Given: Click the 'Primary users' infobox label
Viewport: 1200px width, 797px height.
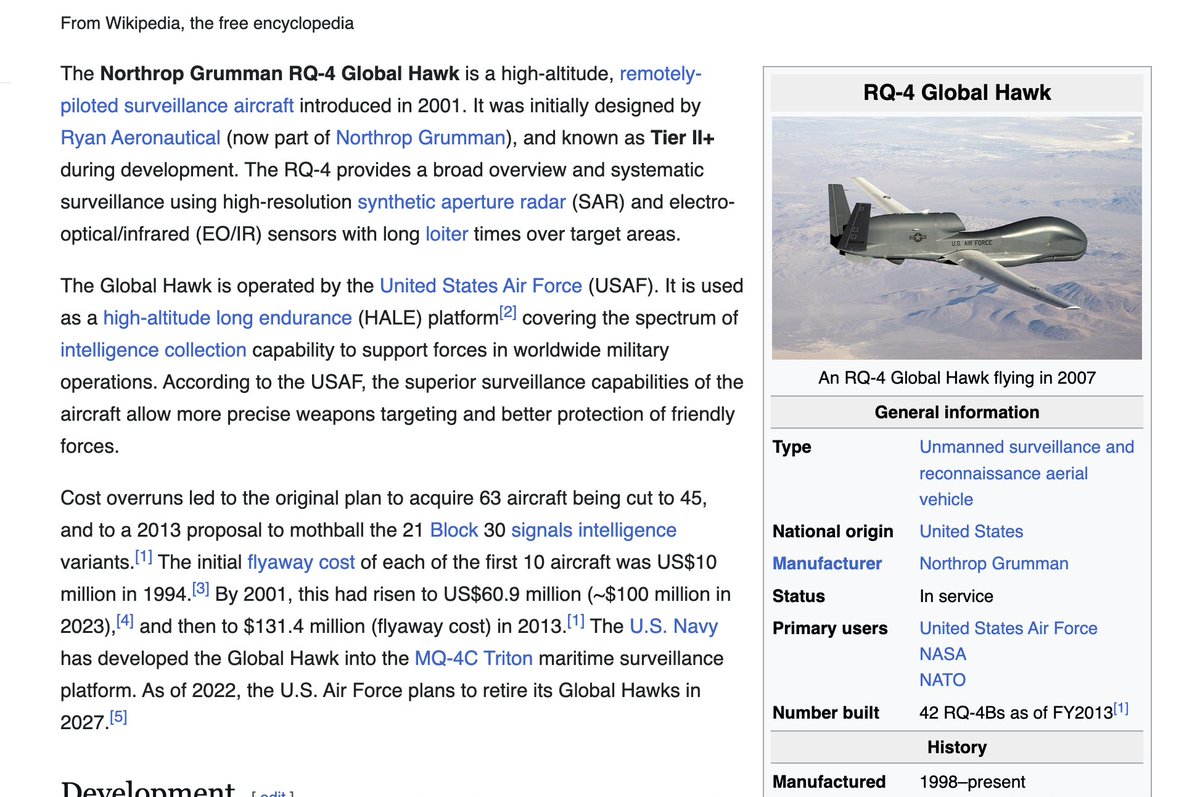Looking at the screenshot, I should (x=830, y=628).
